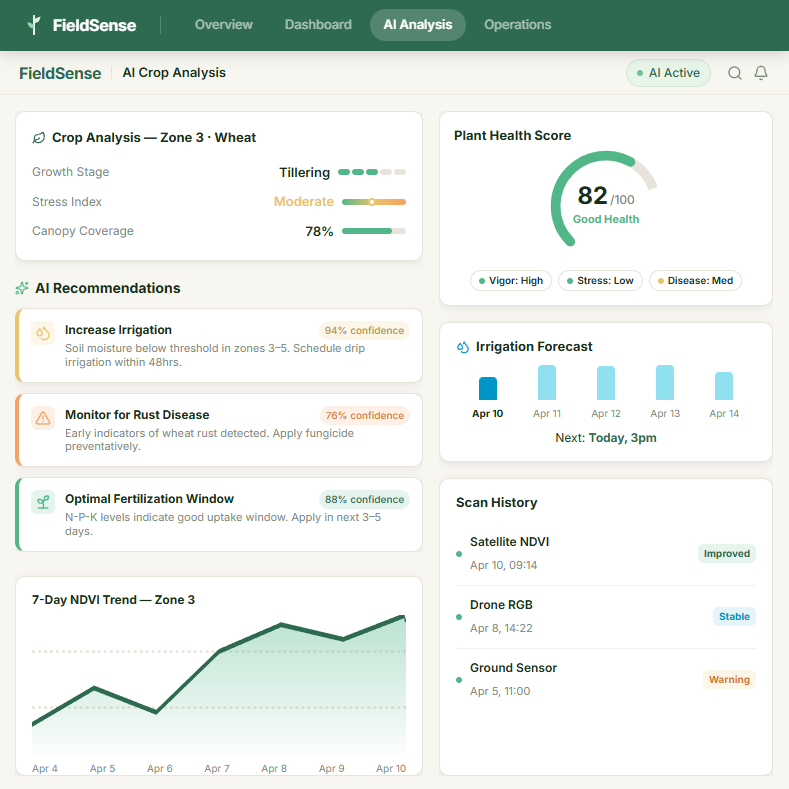The image size is (789, 789).
Task: Click the warning triangle icon on Rust Disease
Action: point(43,418)
